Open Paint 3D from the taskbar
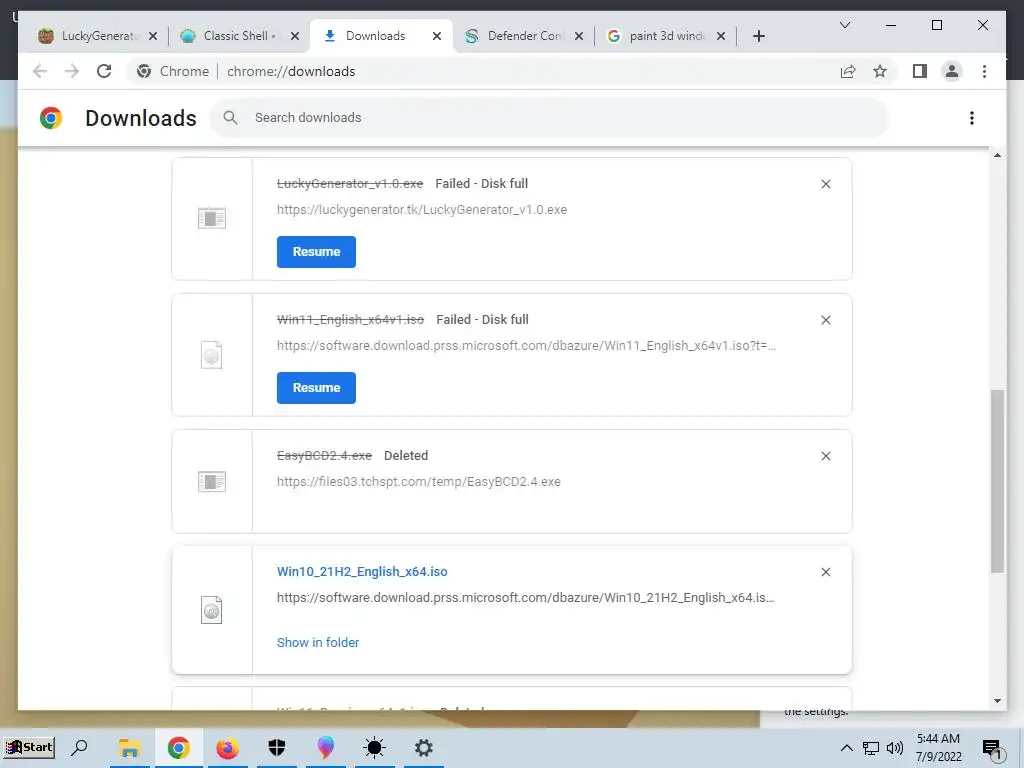The width and height of the screenshot is (1024, 768). pyautogui.click(x=325, y=748)
